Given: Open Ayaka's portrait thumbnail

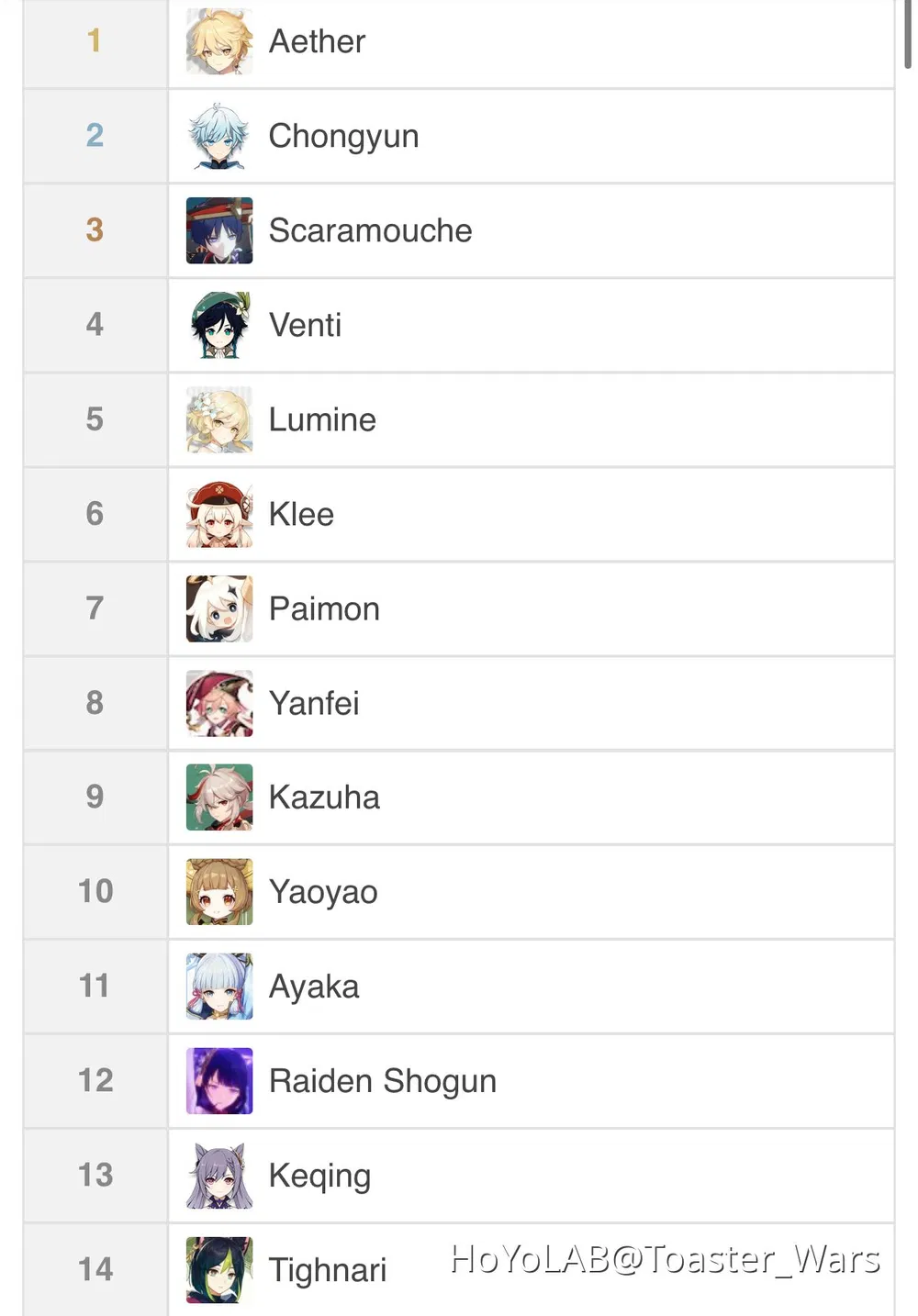Looking at the screenshot, I should [219, 987].
